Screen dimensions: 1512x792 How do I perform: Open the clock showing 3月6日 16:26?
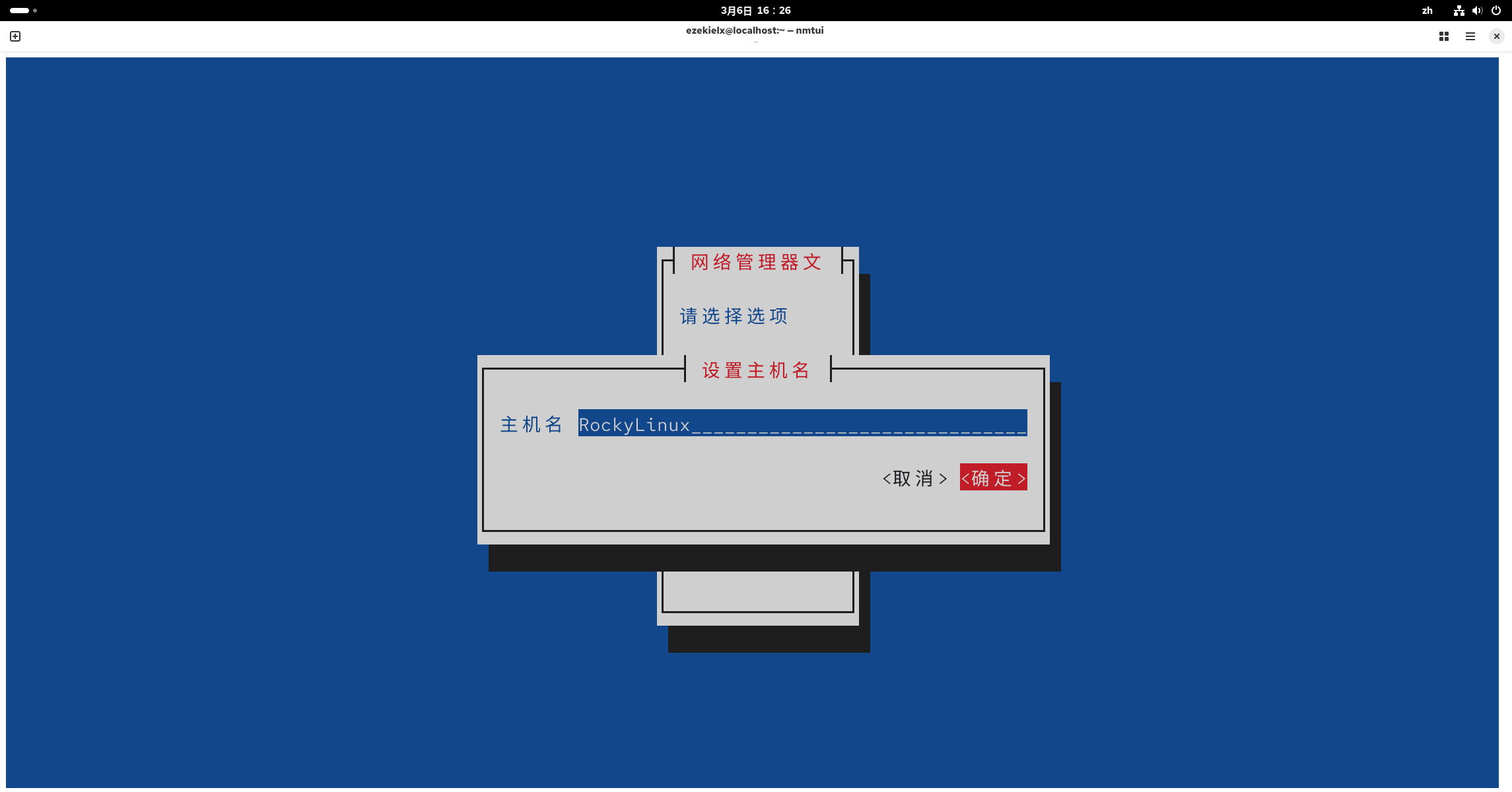point(756,11)
